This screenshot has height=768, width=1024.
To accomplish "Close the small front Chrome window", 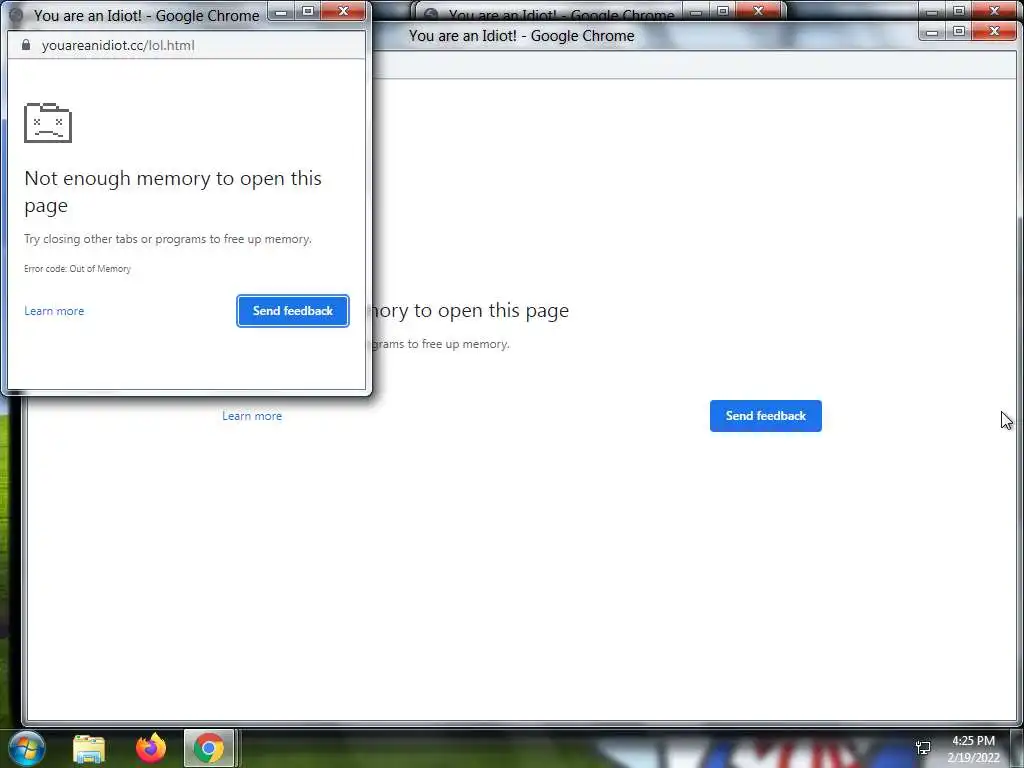I will (x=344, y=12).
